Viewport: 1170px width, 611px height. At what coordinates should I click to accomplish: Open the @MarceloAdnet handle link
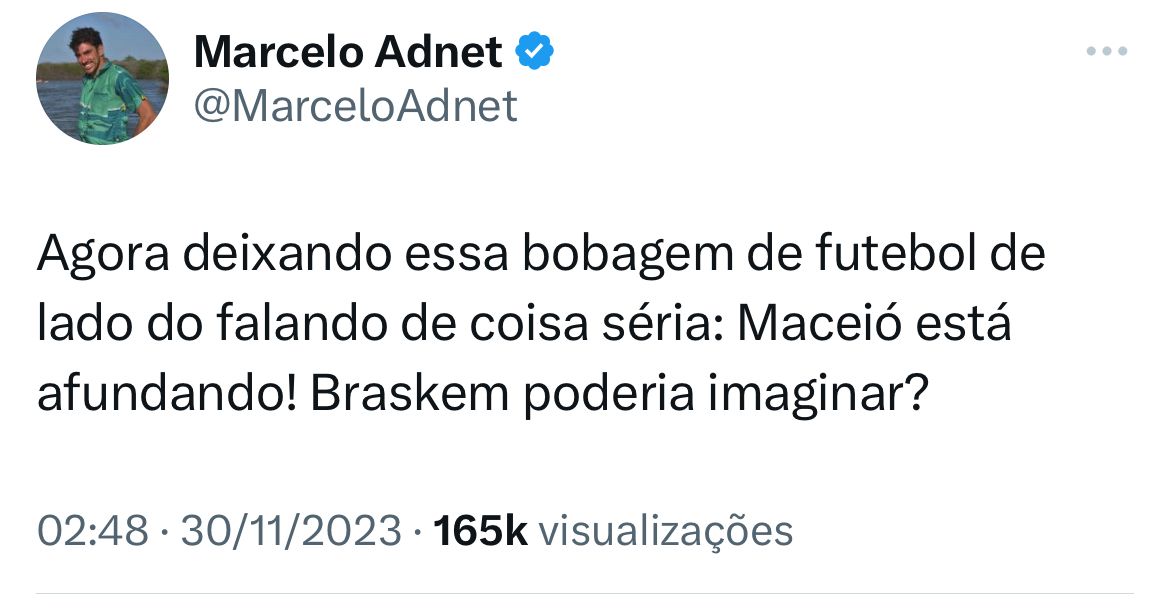[355, 105]
